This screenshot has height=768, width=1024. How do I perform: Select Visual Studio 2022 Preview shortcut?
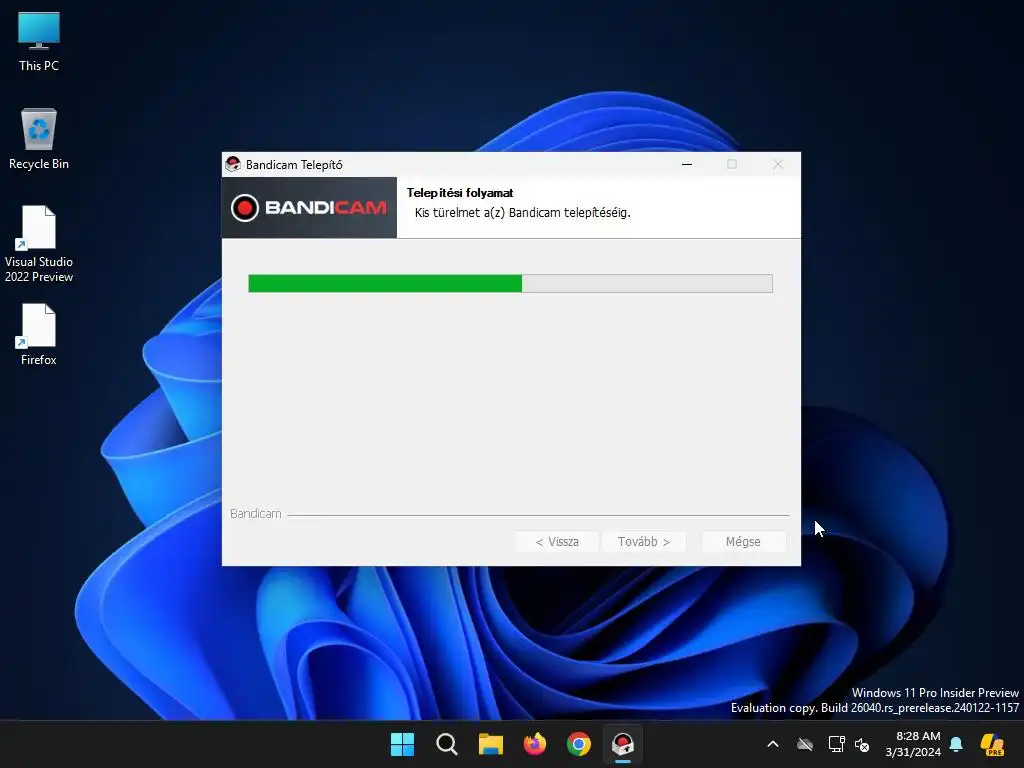pos(39,244)
